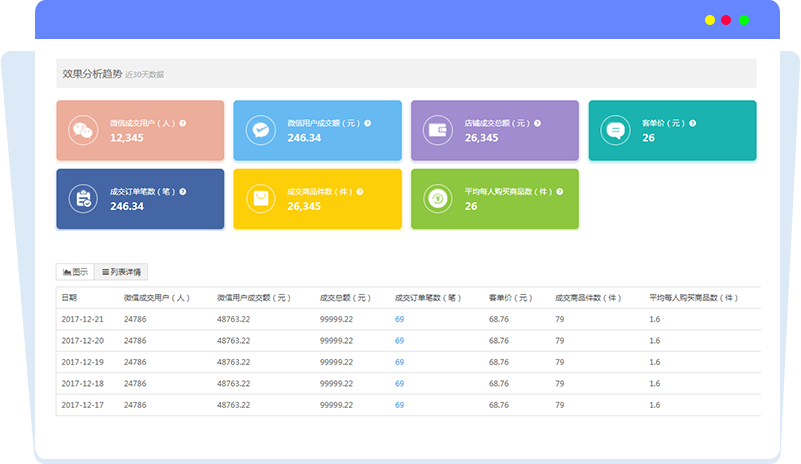This screenshot has height=464, width=801.
Task: Click help icon beside 客单价(元) on teal card
Action: [x=692, y=123]
